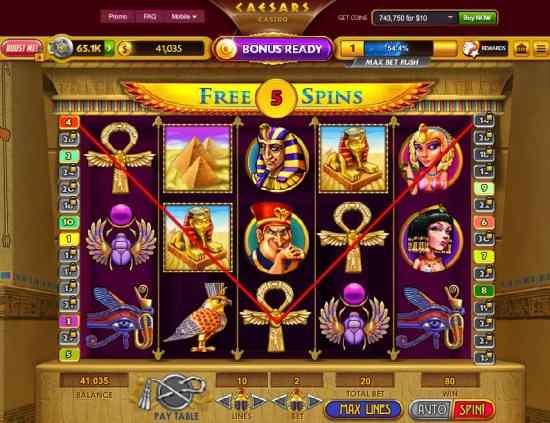Open the FAQ menu item
Screen dimensions: 550x423
[x=150, y=16]
